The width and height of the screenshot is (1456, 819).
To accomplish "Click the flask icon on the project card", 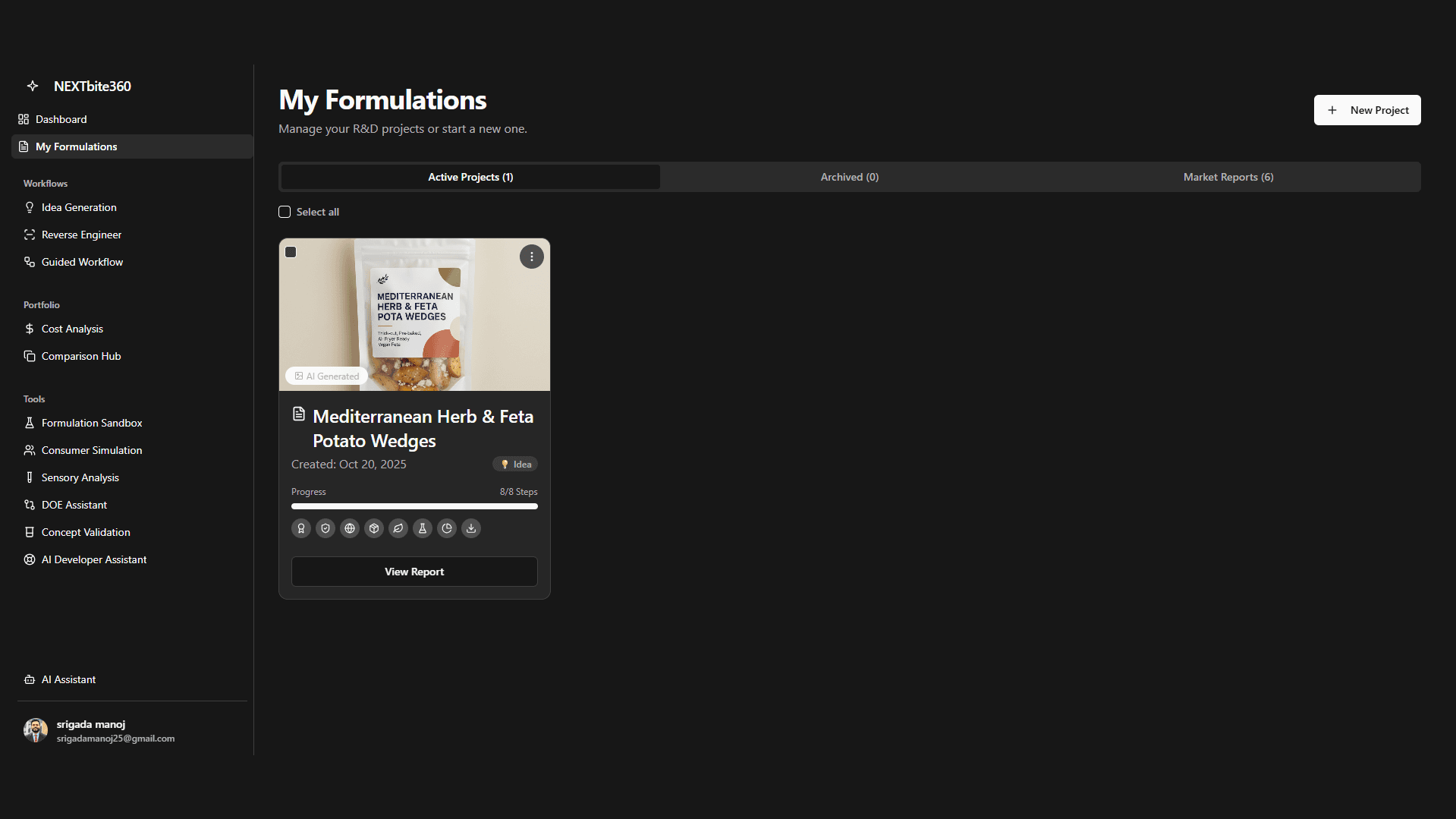I will click(x=423, y=528).
